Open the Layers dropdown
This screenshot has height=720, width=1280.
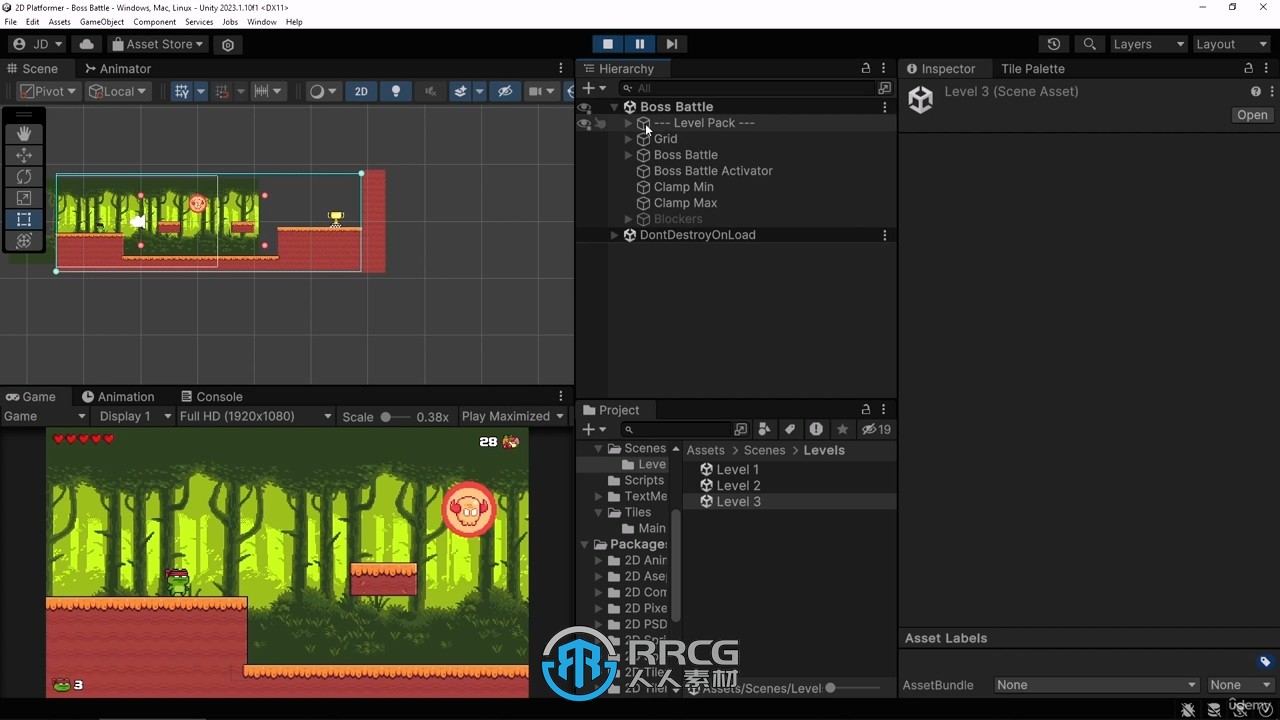tap(1148, 44)
